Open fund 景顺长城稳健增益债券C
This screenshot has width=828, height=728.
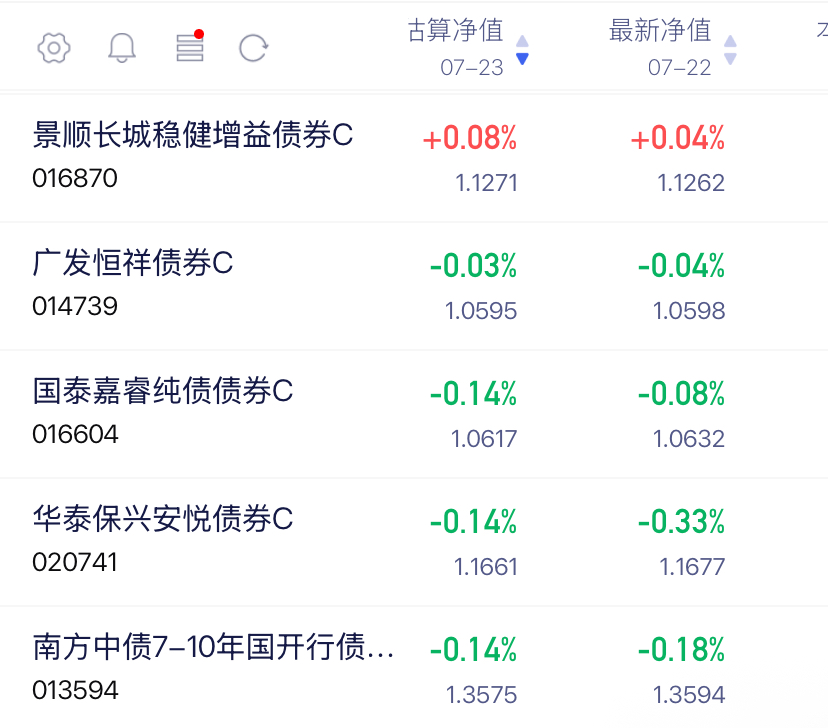[x=193, y=135]
